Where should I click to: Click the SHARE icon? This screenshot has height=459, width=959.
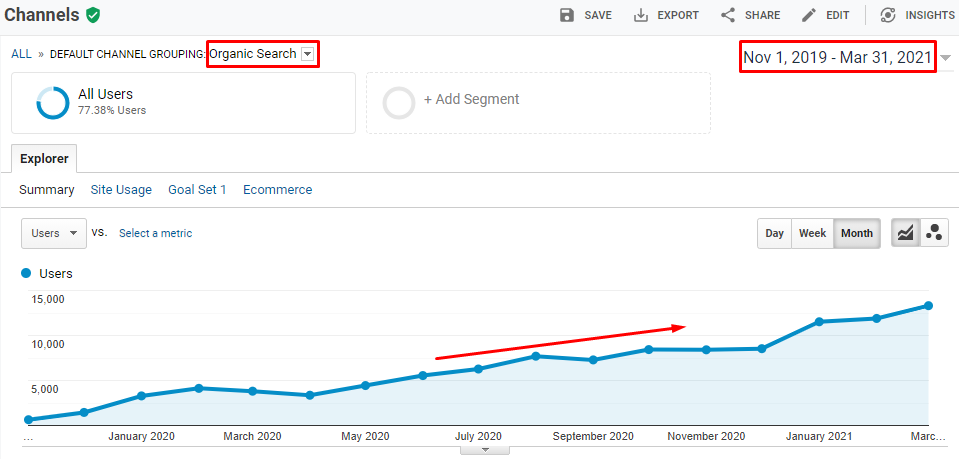click(728, 15)
